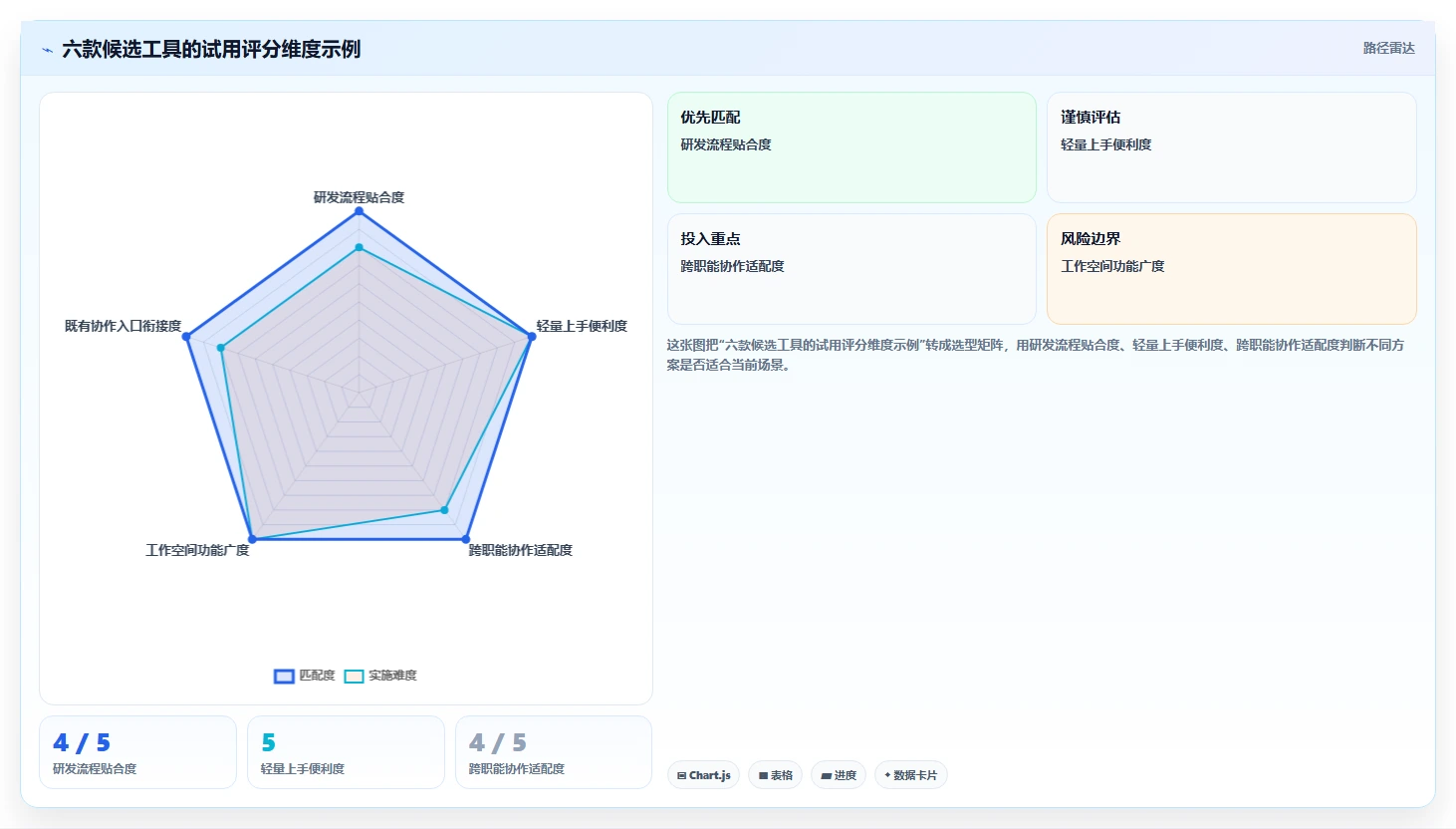Toggle the 匹配度 legend item
The width and height of the screenshot is (1456, 829).
[x=305, y=676]
